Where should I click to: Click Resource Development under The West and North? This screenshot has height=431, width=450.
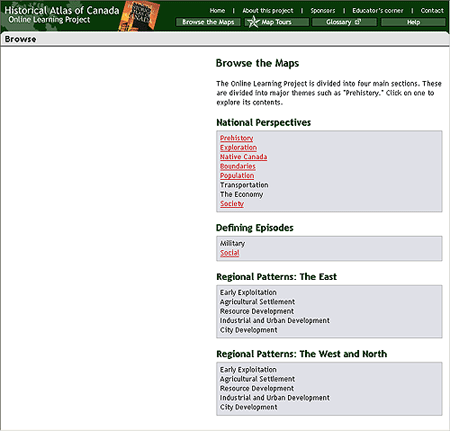tap(257, 388)
